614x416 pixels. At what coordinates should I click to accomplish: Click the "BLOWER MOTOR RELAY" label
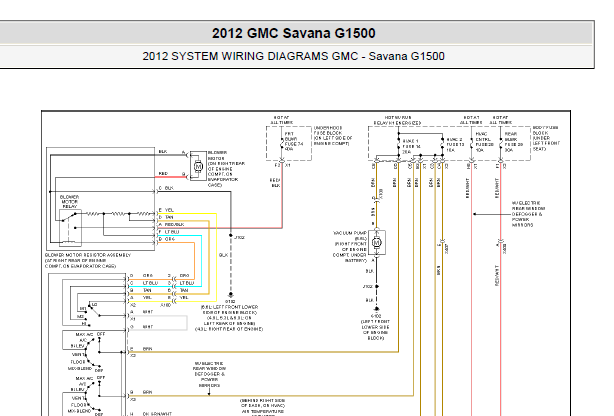point(69,202)
